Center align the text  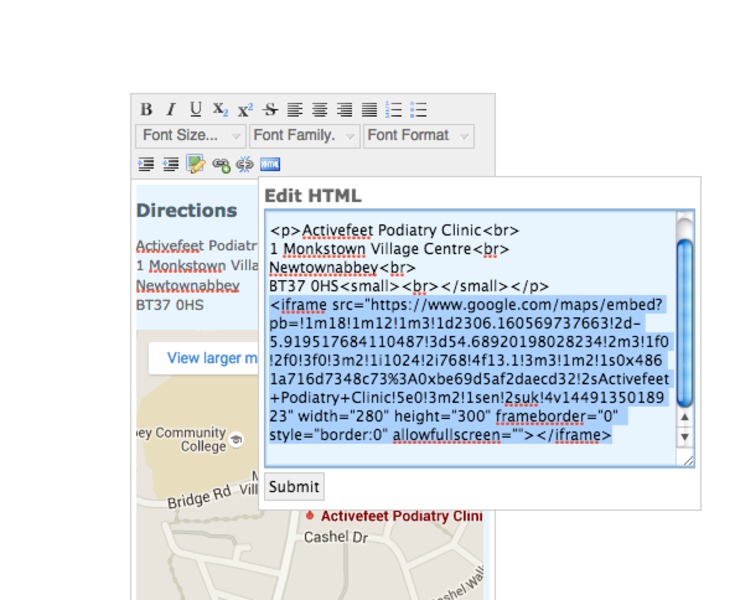point(320,110)
